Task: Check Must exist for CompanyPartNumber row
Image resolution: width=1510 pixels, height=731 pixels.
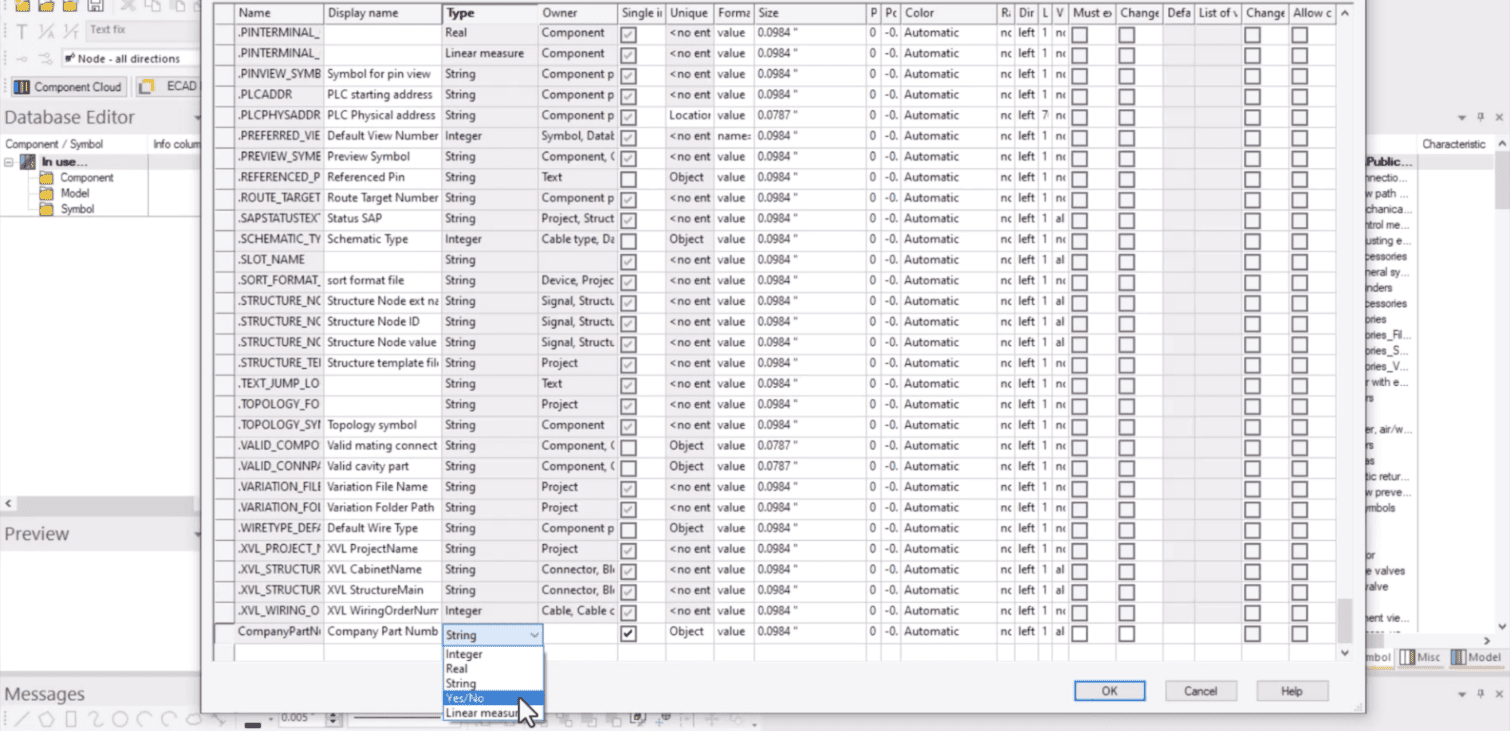Action: (1079, 633)
